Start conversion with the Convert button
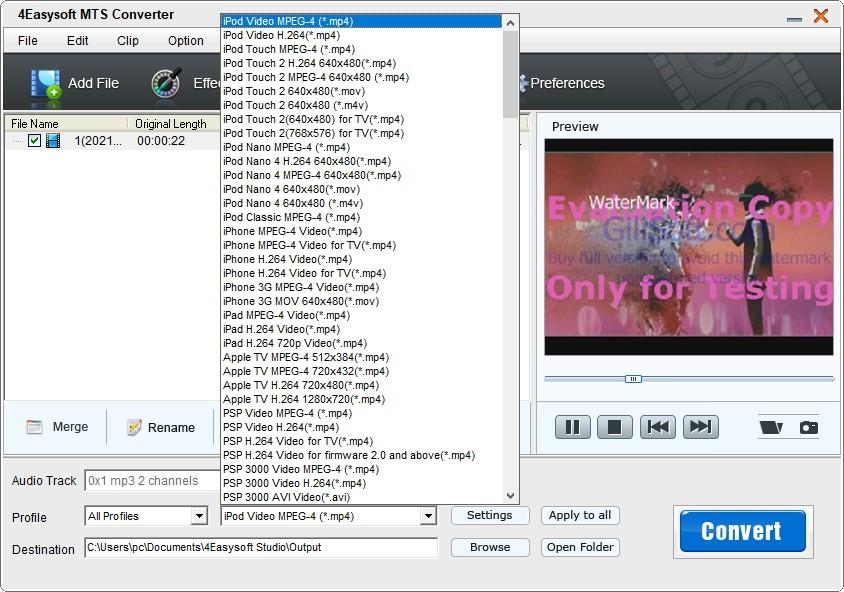The width and height of the screenshot is (844, 592). [742, 531]
